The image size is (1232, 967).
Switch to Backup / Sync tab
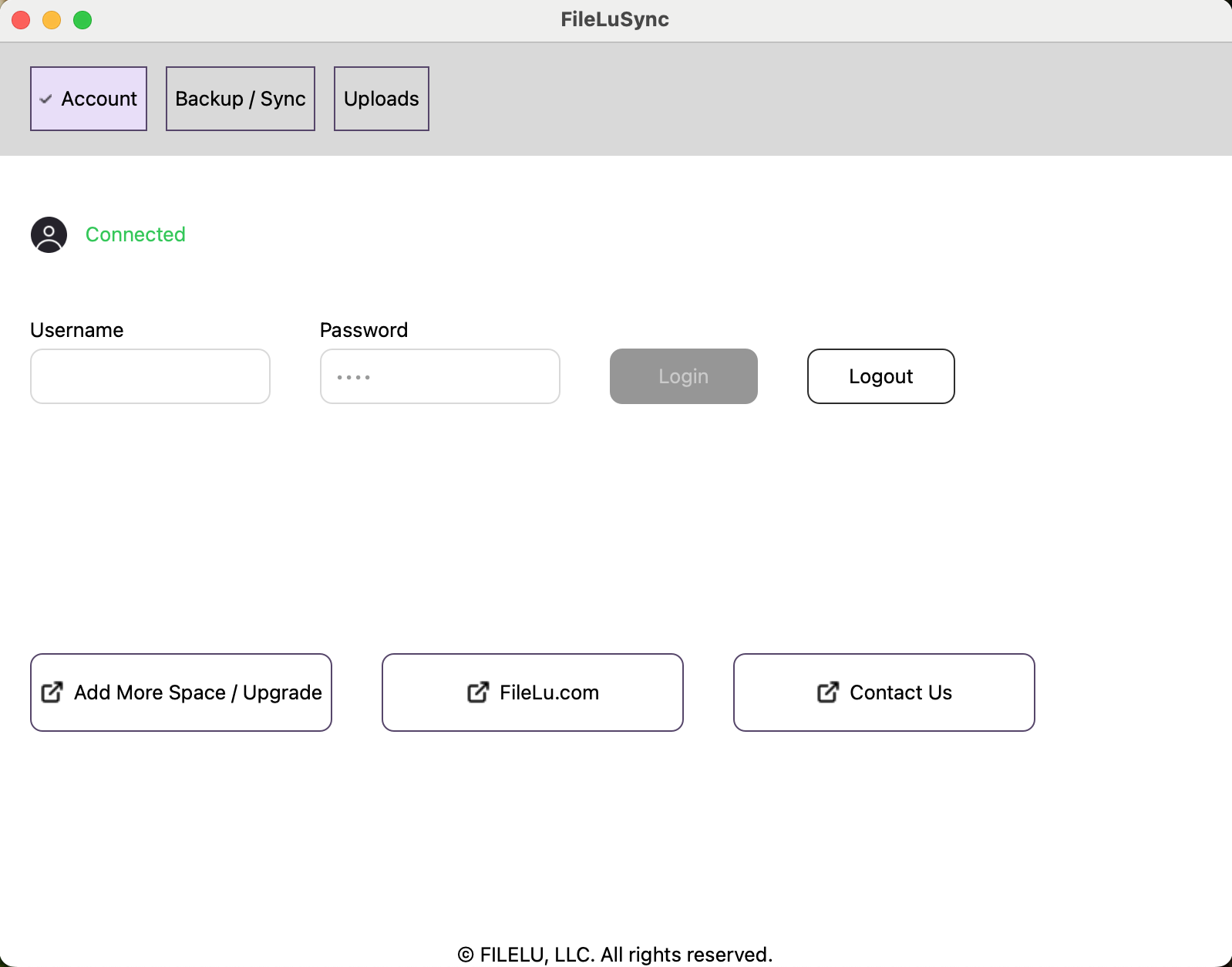click(x=241, y=99)
